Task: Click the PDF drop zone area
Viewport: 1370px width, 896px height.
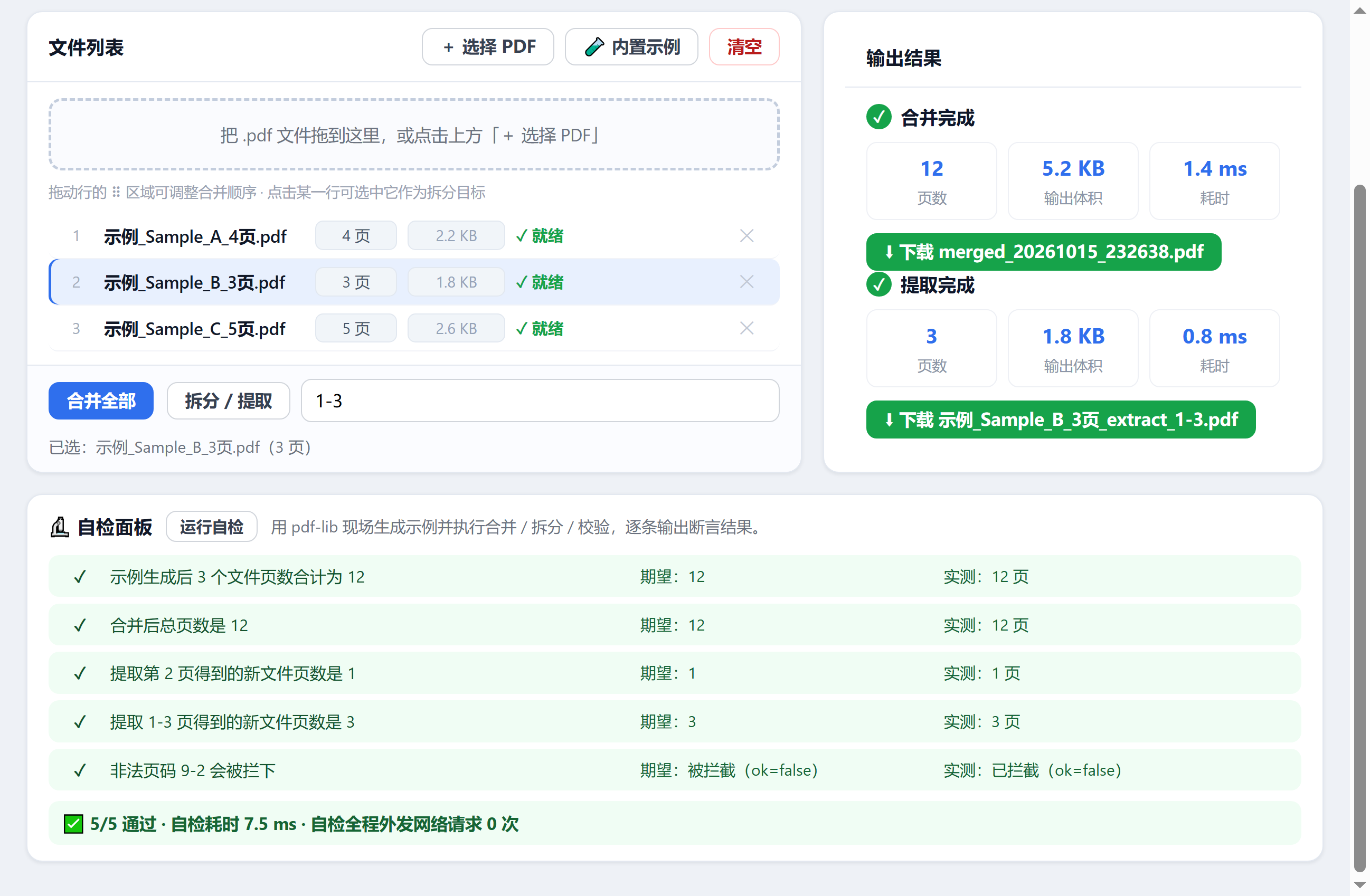Action: coord(414,135)
